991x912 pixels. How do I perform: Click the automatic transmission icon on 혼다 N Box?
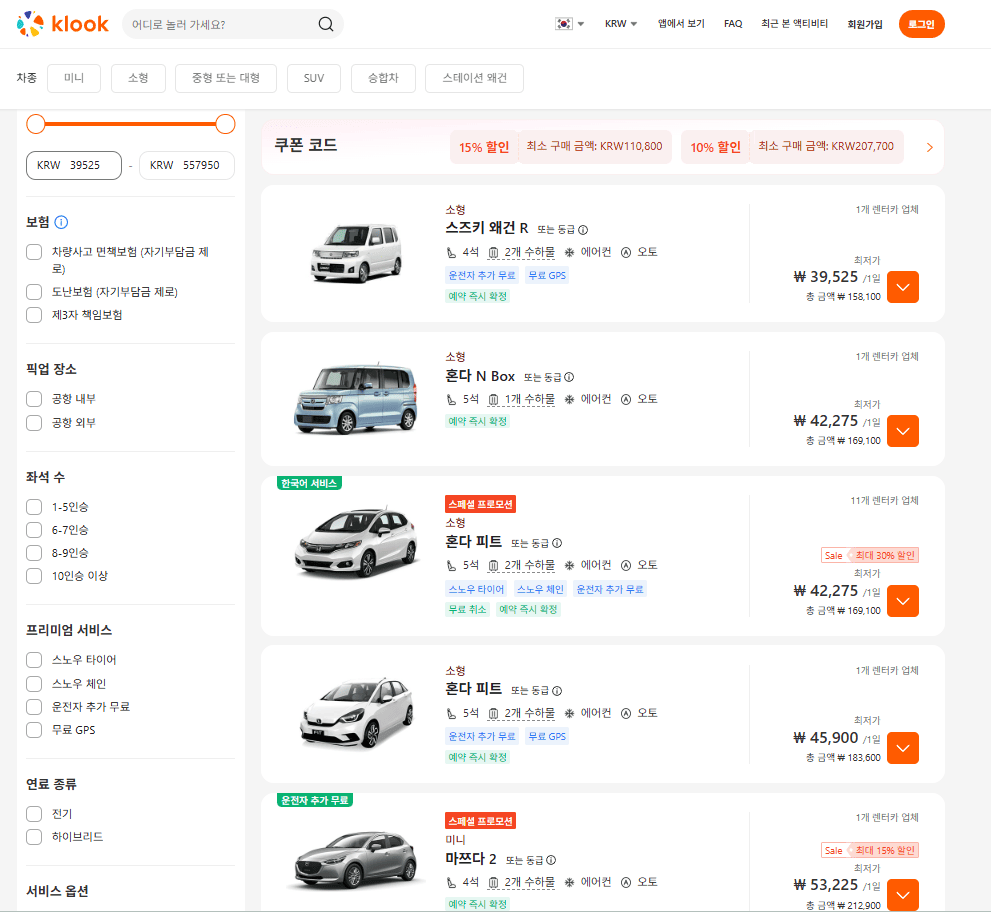[x=626, y=399]
